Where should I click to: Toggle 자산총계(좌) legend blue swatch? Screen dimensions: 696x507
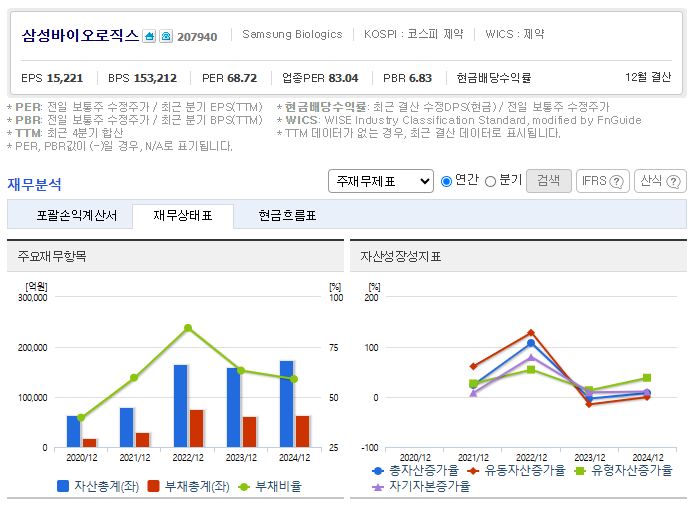pos(63,486)
